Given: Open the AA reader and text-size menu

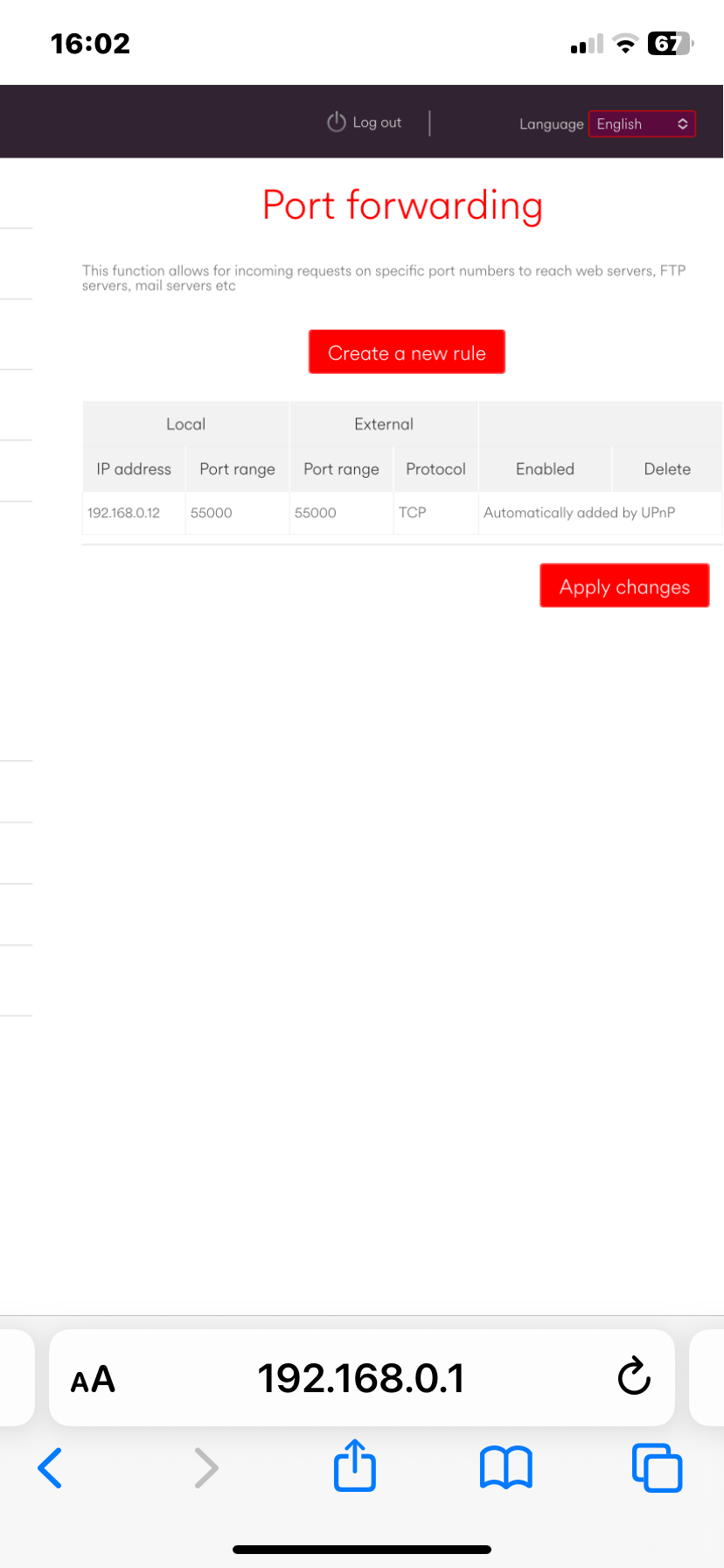Looking at the screenshot, I should coord(93,1379).
